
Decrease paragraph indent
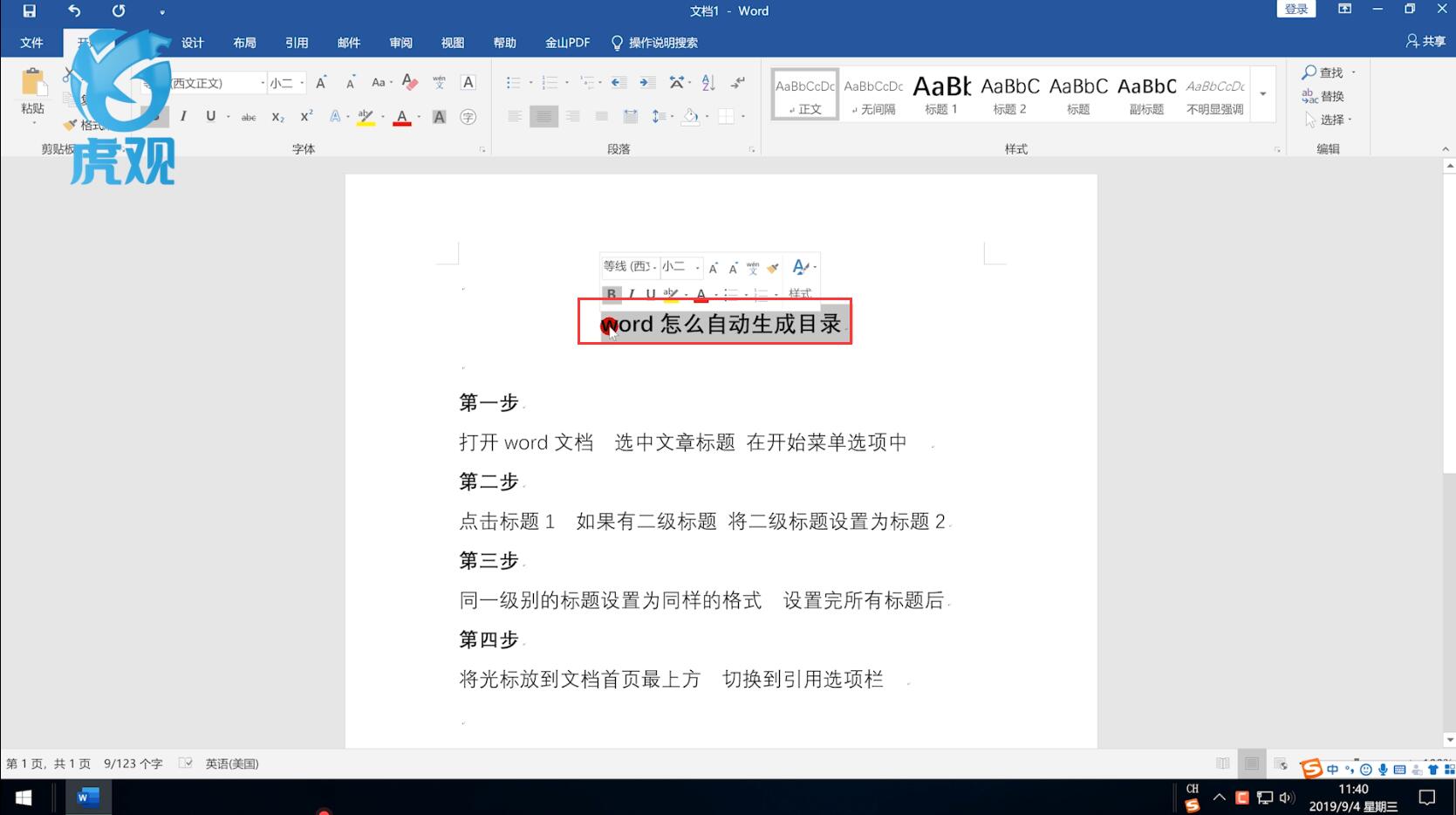pos(619,83)
